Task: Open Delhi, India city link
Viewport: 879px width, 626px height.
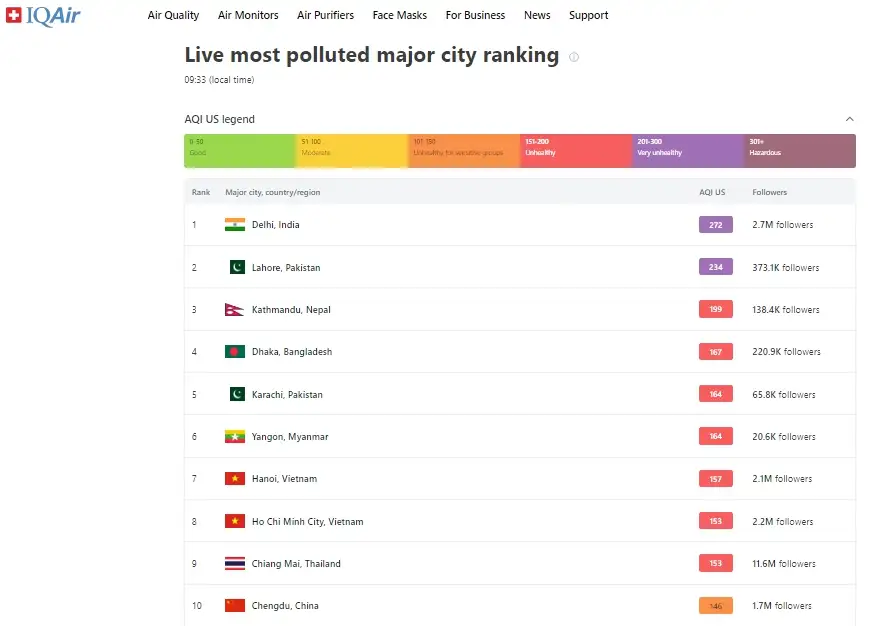Action: pyautogui.click(x=275, y=225)
